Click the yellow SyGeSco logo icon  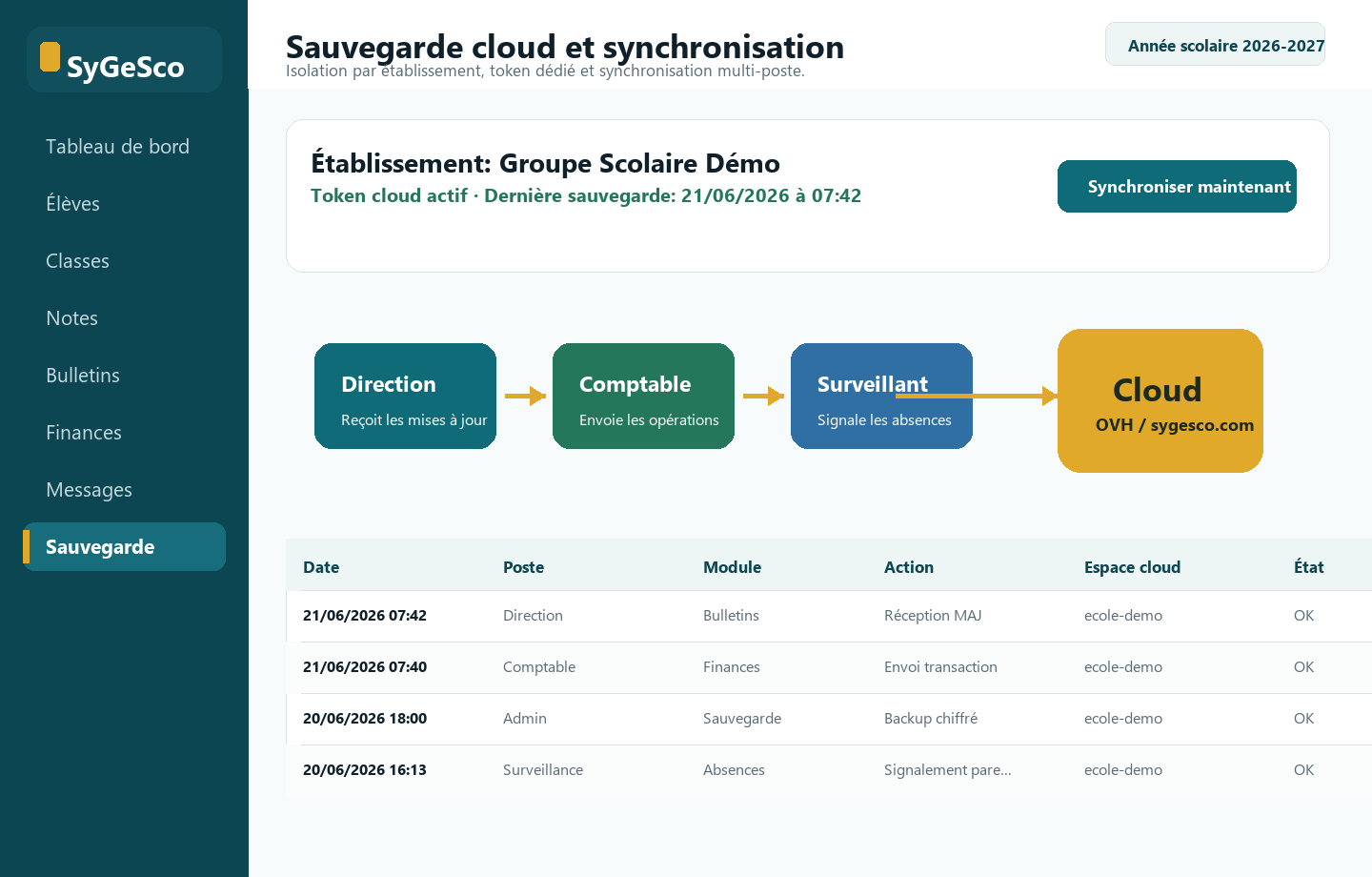50,57
